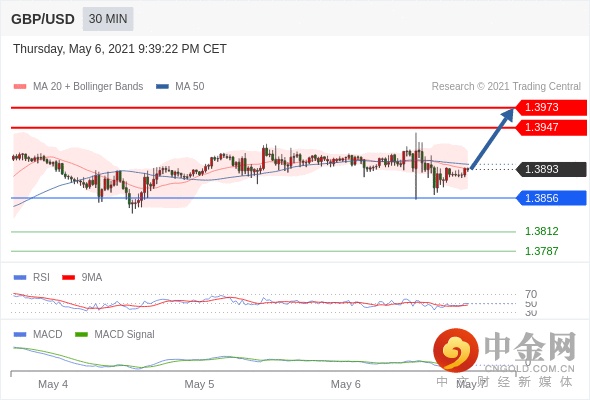Screen dimensions: 590x400
Task: Click the MACD blue legend swatch
Action: tap(20, 335)
